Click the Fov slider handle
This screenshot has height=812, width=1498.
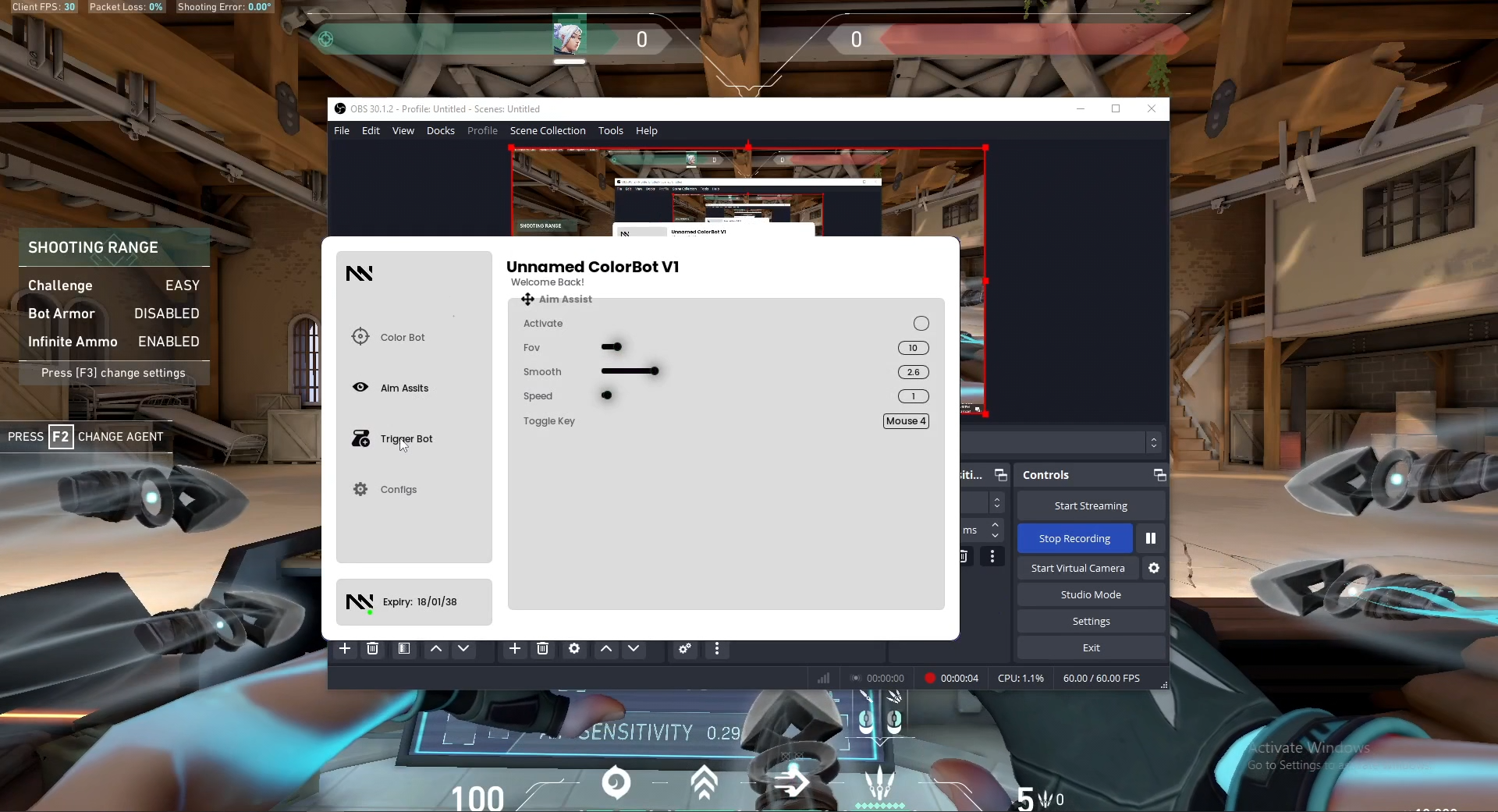pos(616,346)
